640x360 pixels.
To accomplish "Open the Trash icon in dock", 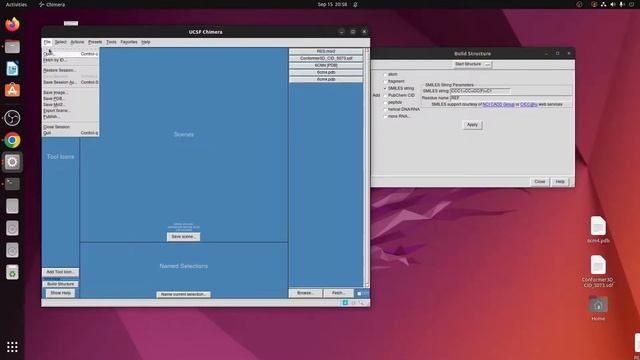I will pos(12,272).
